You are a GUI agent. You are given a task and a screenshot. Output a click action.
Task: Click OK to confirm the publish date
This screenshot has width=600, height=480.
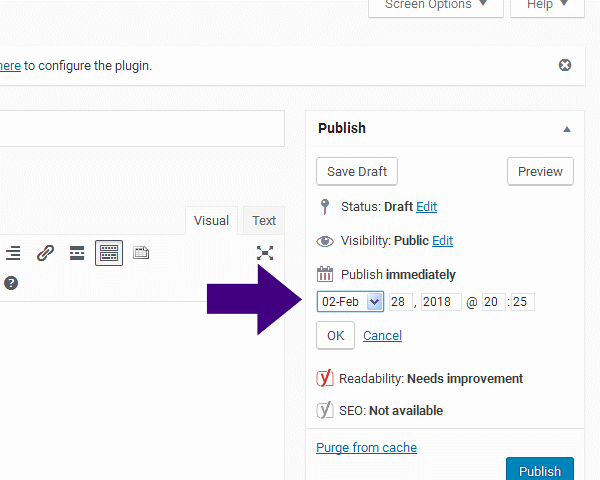point(335,336)
